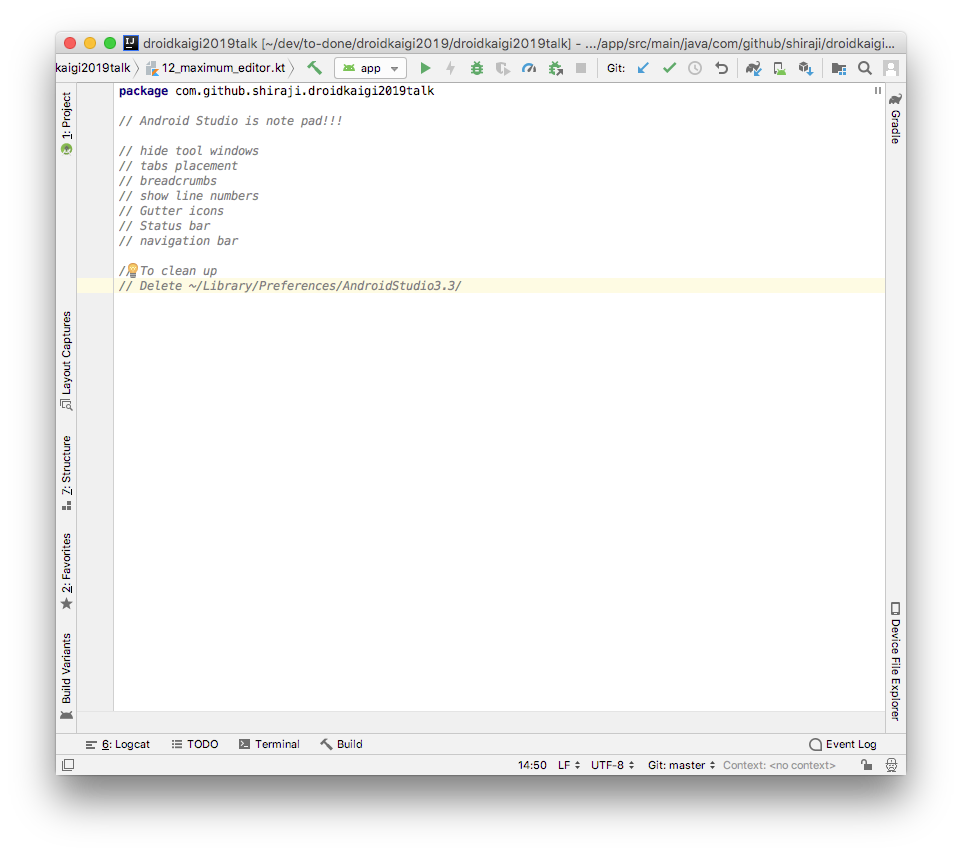Viewport: 962px width, 855px height.
Task: Show Git history clock icon
Action: 695,68
